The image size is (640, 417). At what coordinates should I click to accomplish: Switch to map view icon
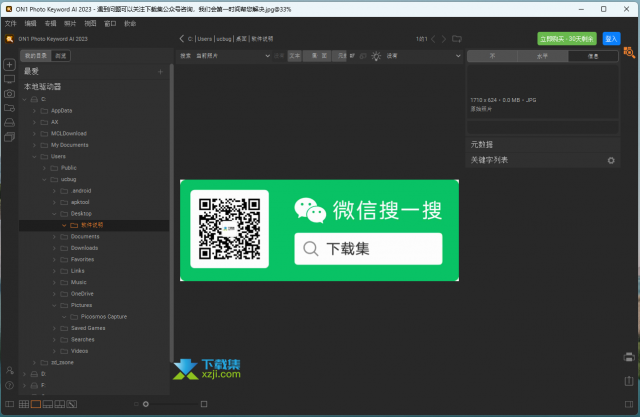click(x=72, y=404)
